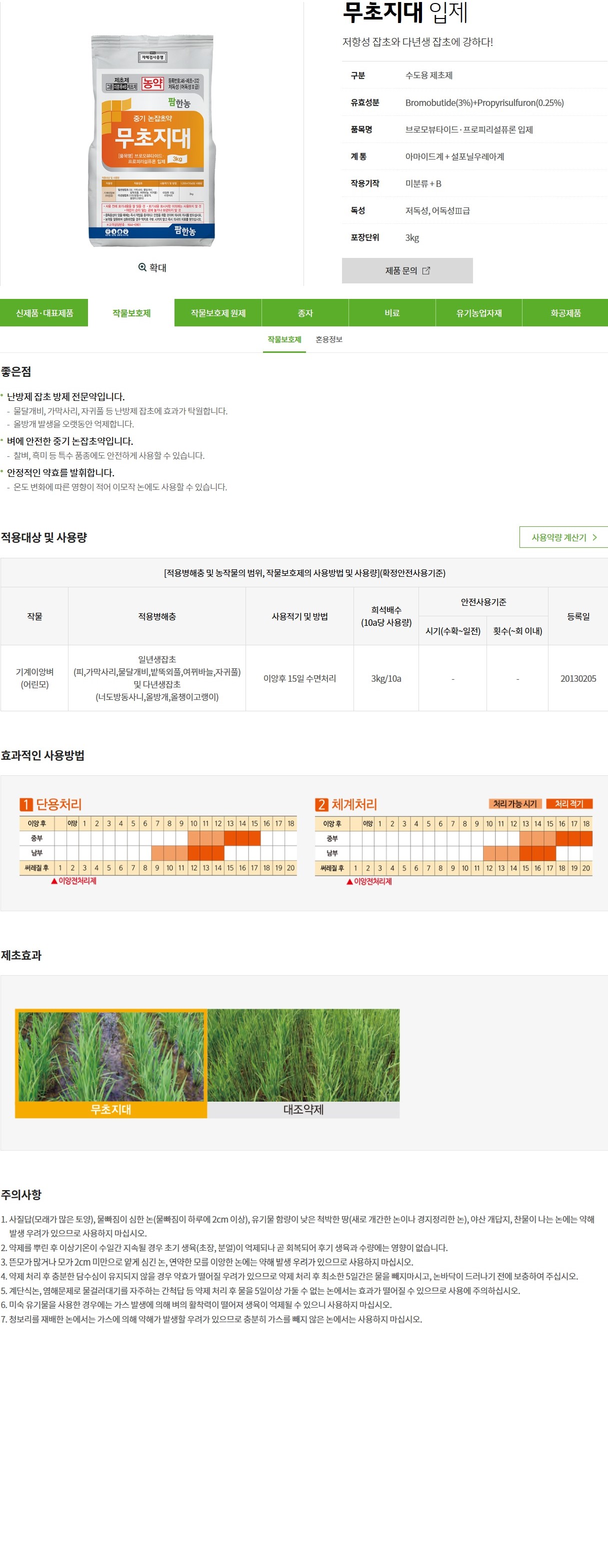Switch to the 신제품·대표제품 tab

click(x=44, y=313)
